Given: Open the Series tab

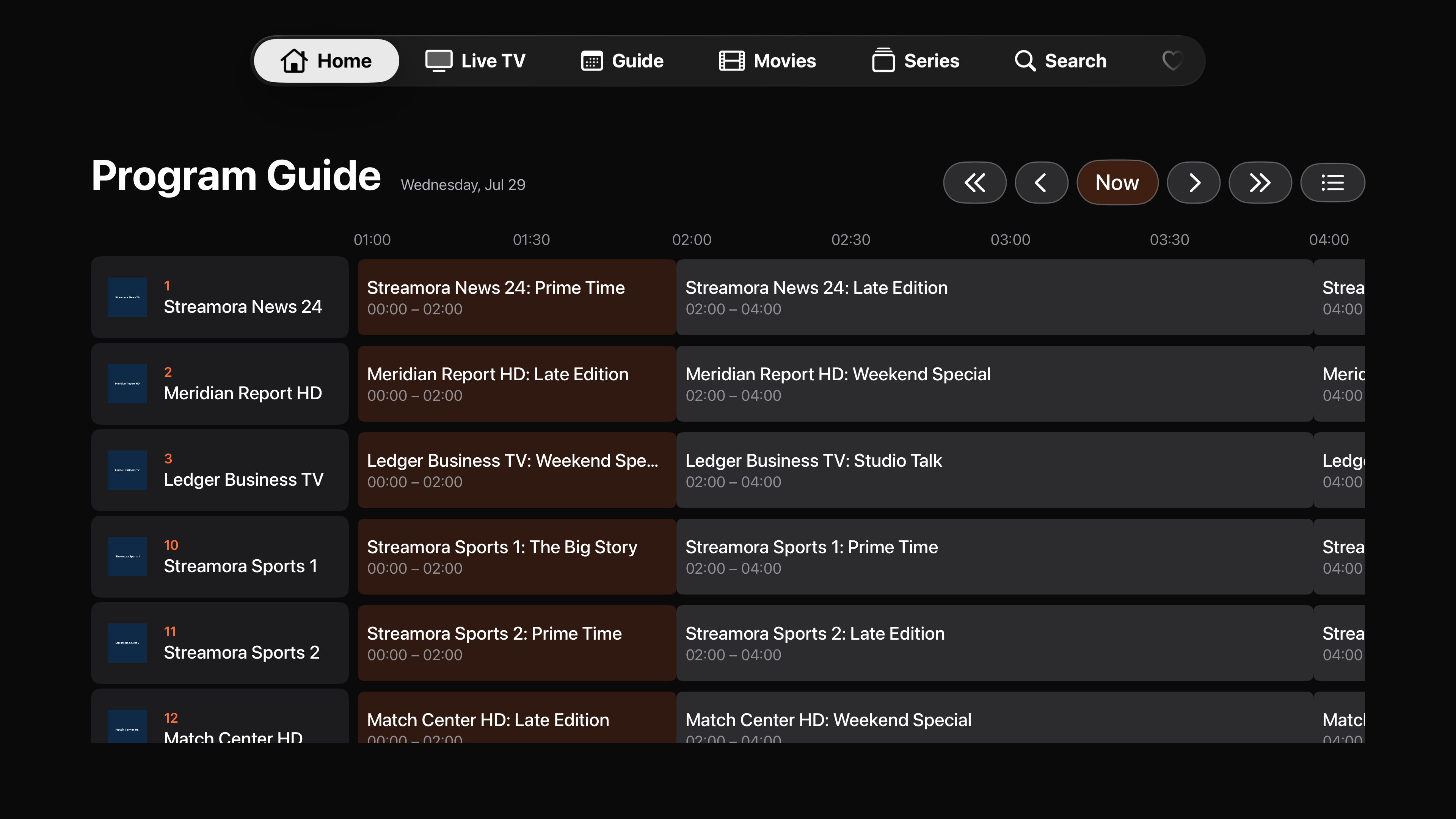Looking at the screenshot, I should click(915, 61).
